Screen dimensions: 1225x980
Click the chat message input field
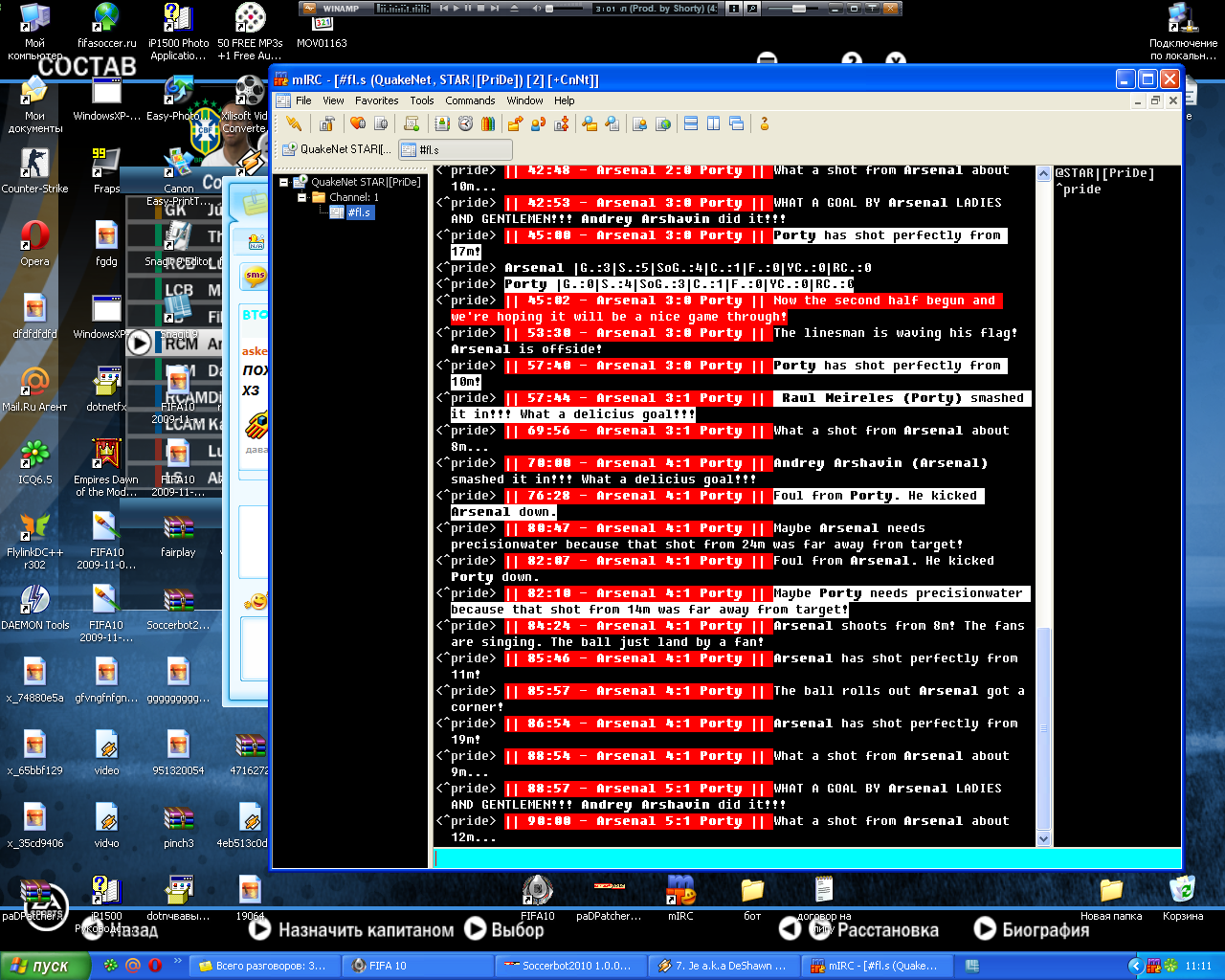[808, 858]
